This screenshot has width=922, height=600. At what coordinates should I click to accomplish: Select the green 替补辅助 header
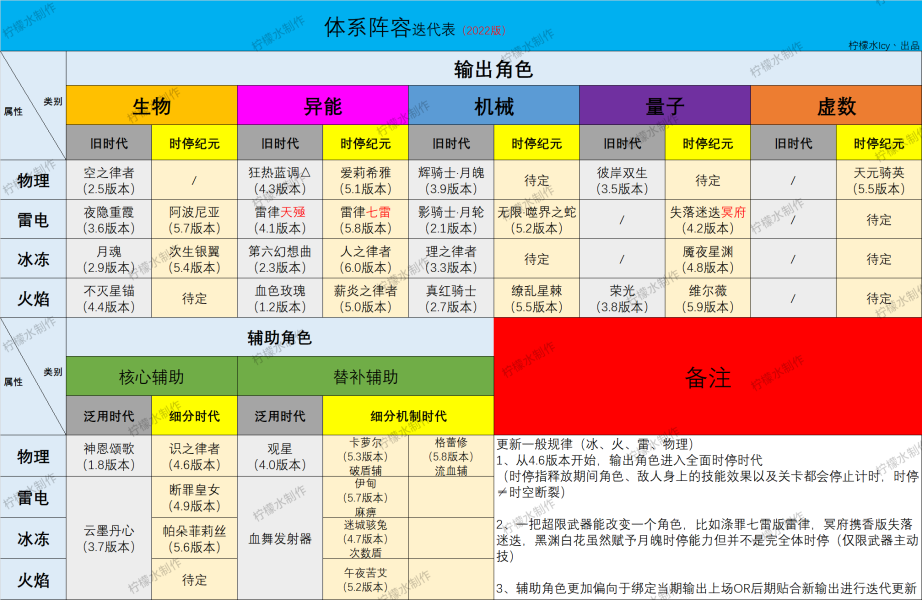click(x=365, y=376)
